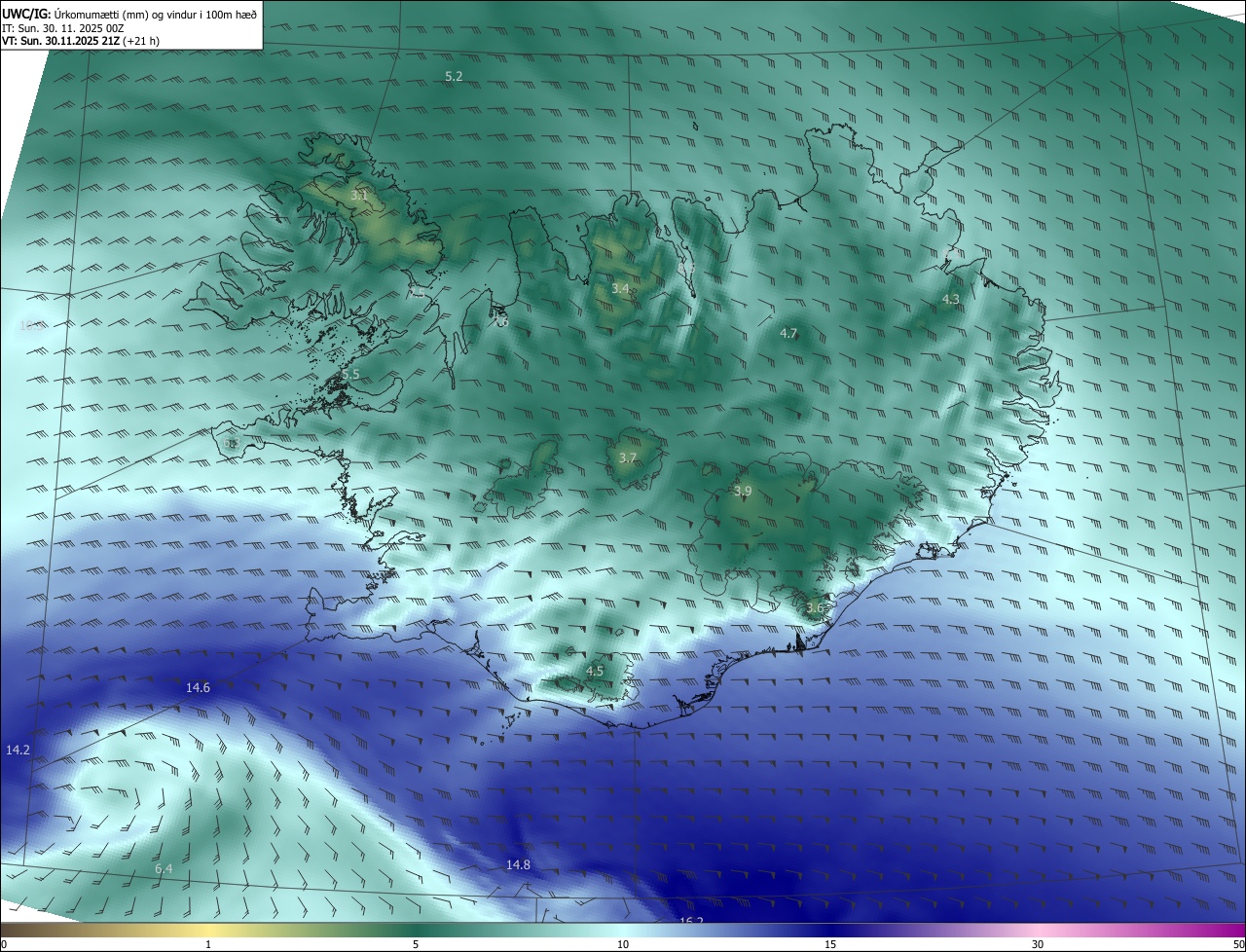Select the 14.8 value south of Iceland
Image resolution: width=1246 pixels, height=952 pixels.
518,864
